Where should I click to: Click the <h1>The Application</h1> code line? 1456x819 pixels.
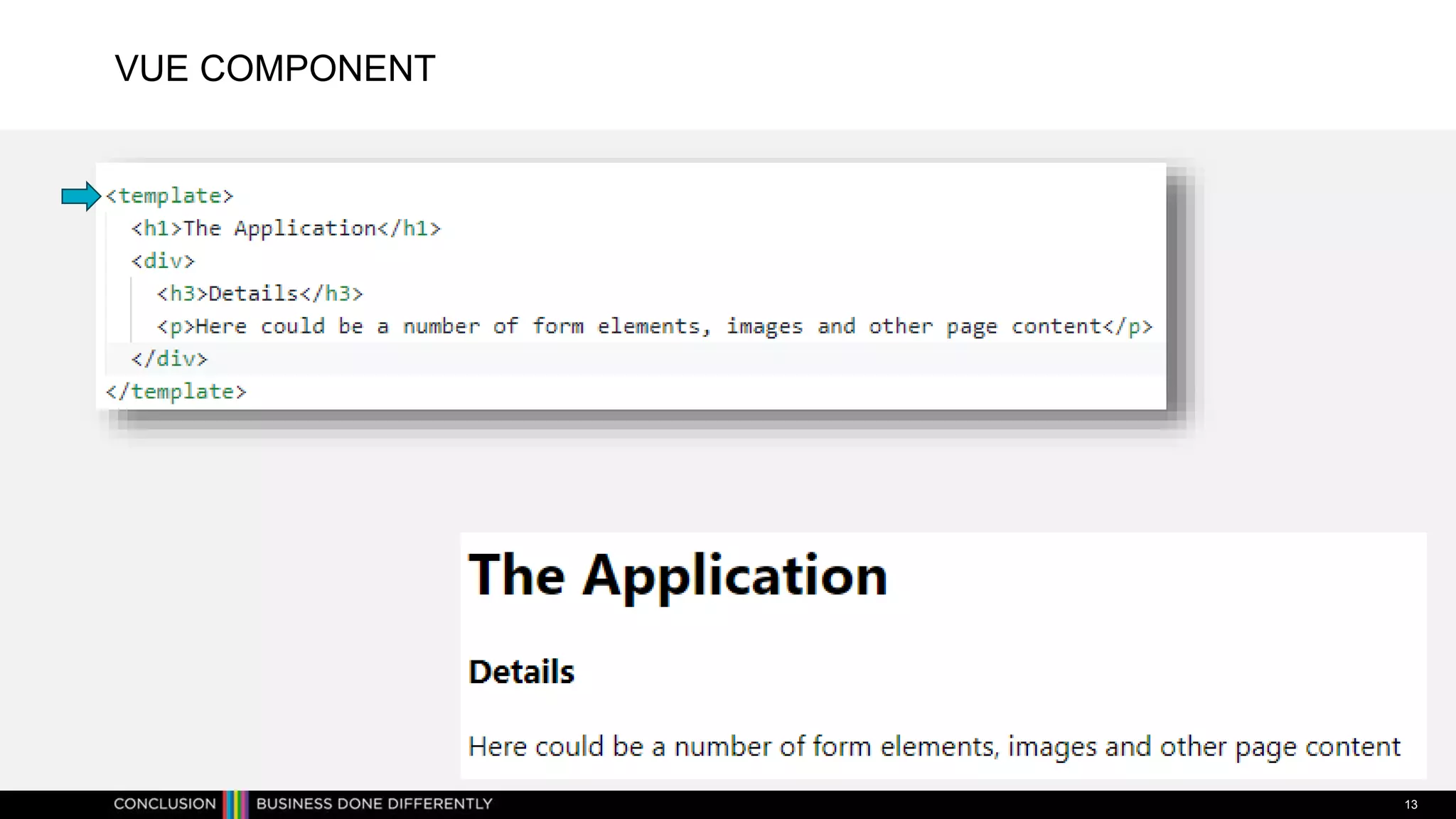(286, 228)
